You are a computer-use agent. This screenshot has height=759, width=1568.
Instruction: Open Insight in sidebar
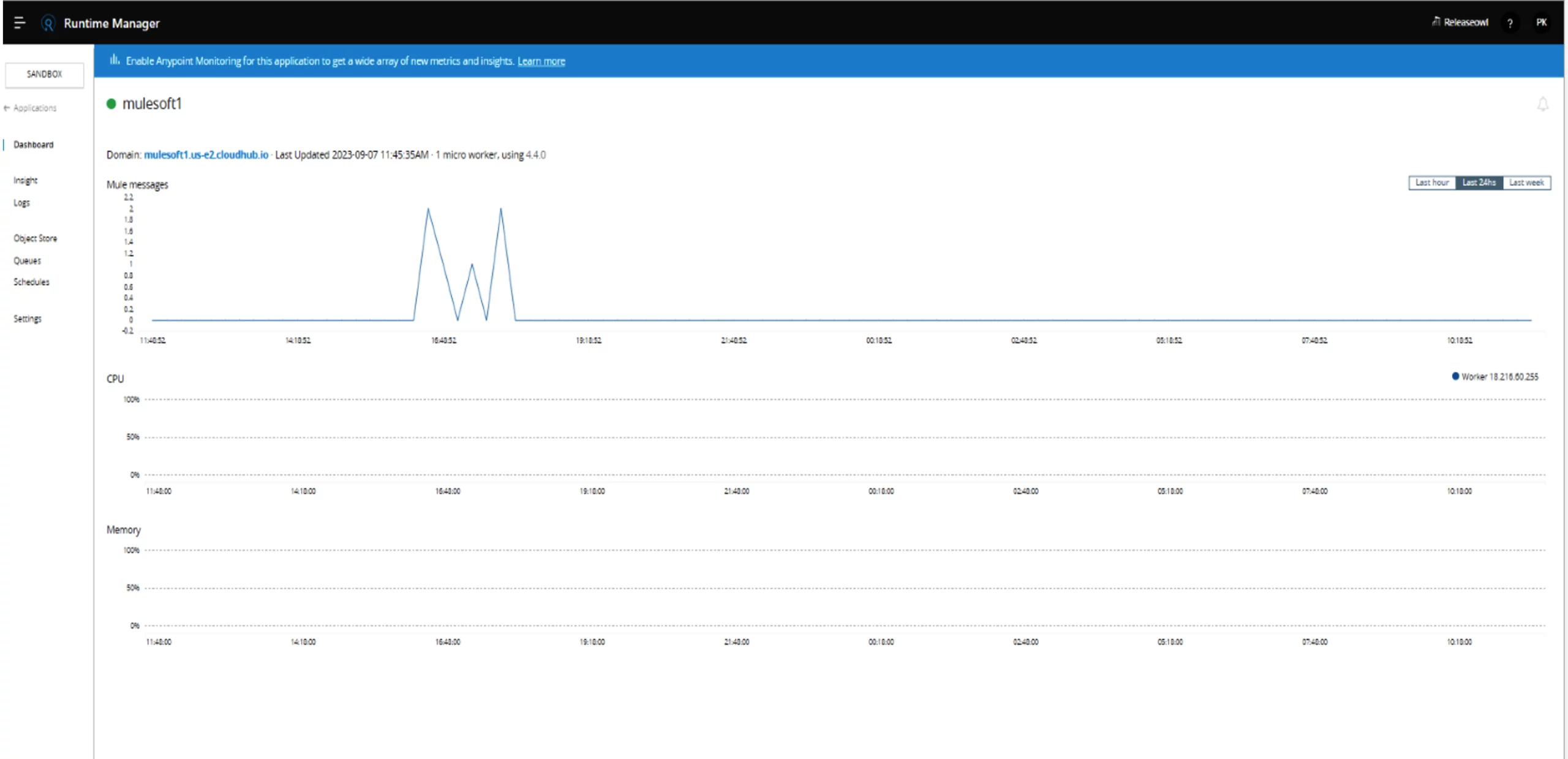26,181
